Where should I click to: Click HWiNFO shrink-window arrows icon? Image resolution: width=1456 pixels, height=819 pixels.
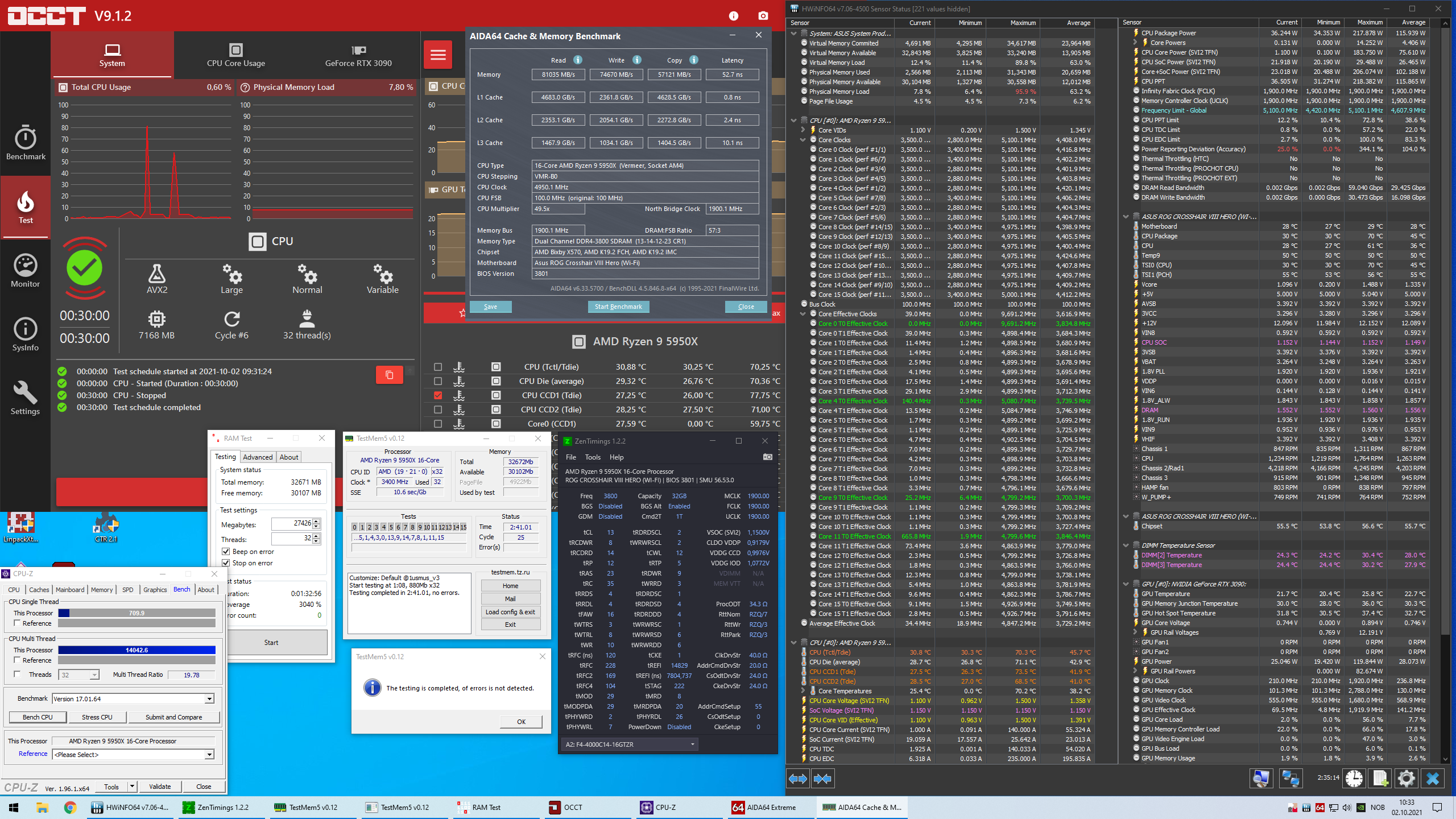(822, 779)
